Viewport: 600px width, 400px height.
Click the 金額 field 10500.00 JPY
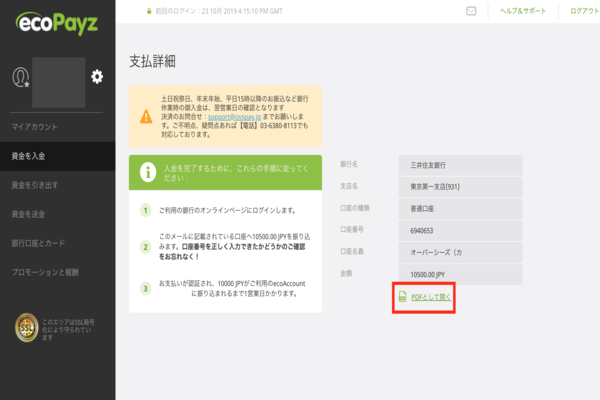click(461, 274)
